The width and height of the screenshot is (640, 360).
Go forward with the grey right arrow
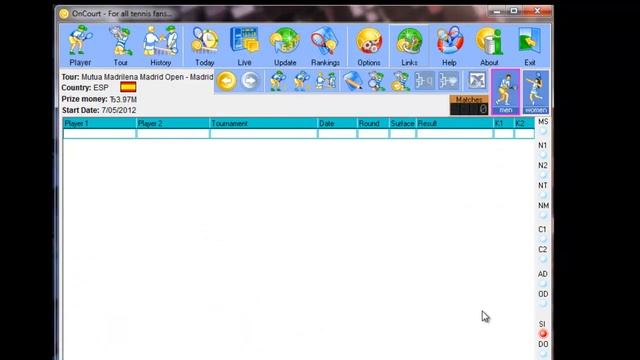point(250,81)
